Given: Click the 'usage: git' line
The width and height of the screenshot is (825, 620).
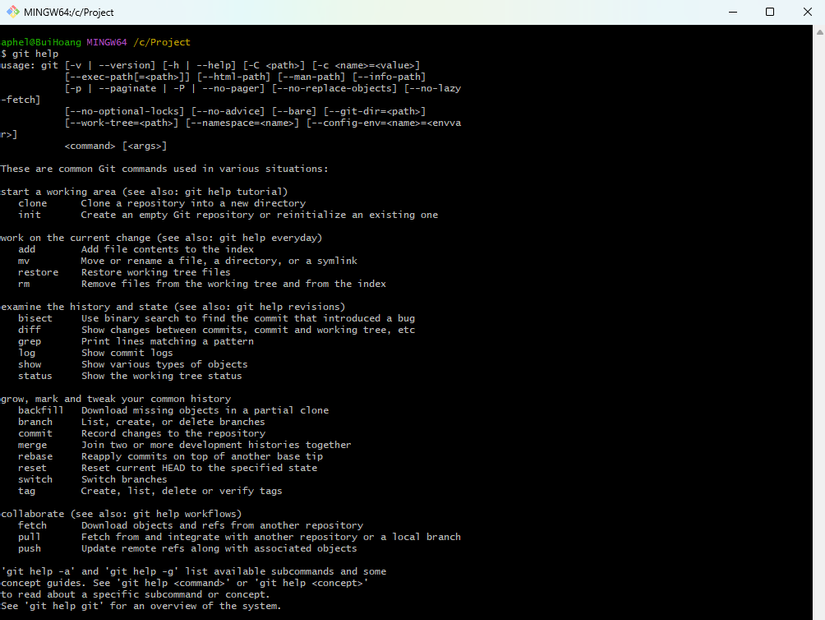Looking at the screenshot, I should (x=210, y=65).
